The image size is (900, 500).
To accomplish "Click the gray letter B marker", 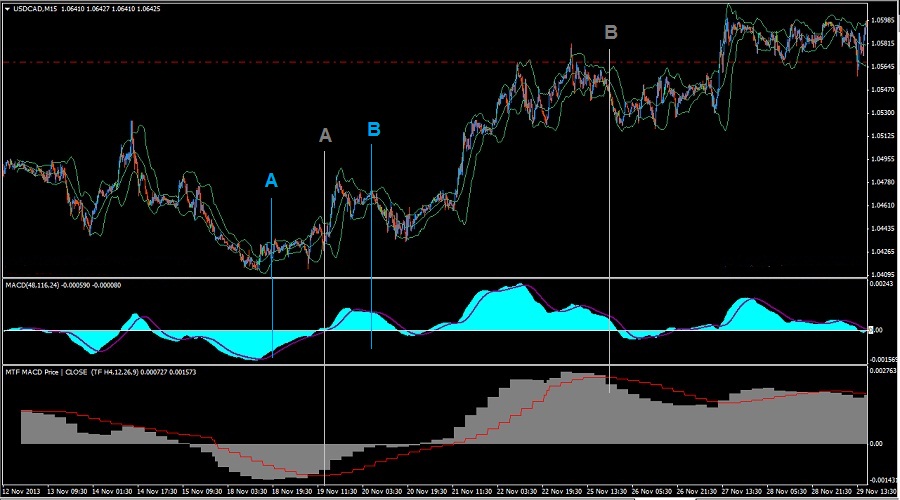I will tap(611, 33).
